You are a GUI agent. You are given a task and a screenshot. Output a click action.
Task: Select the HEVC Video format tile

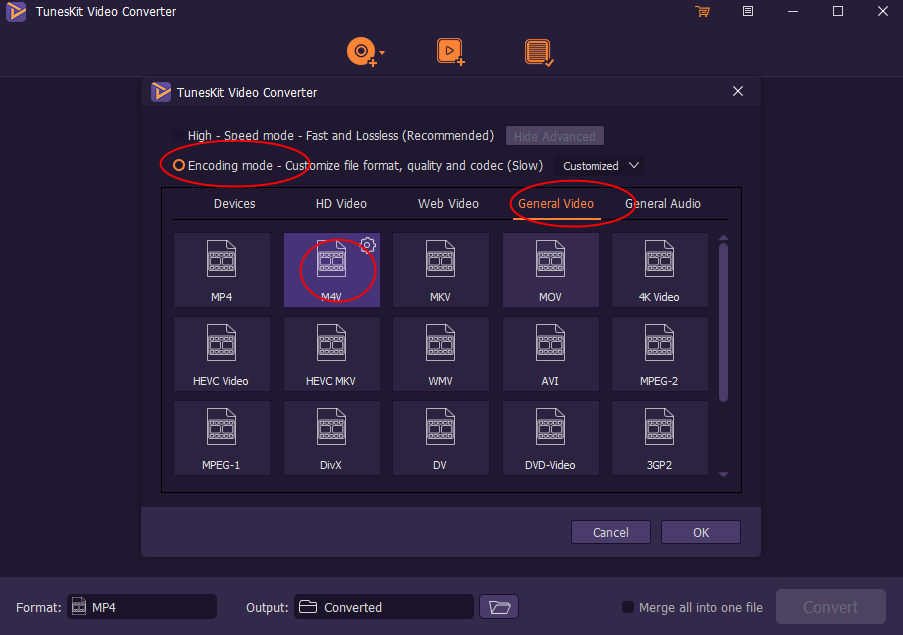coord(222,354)
